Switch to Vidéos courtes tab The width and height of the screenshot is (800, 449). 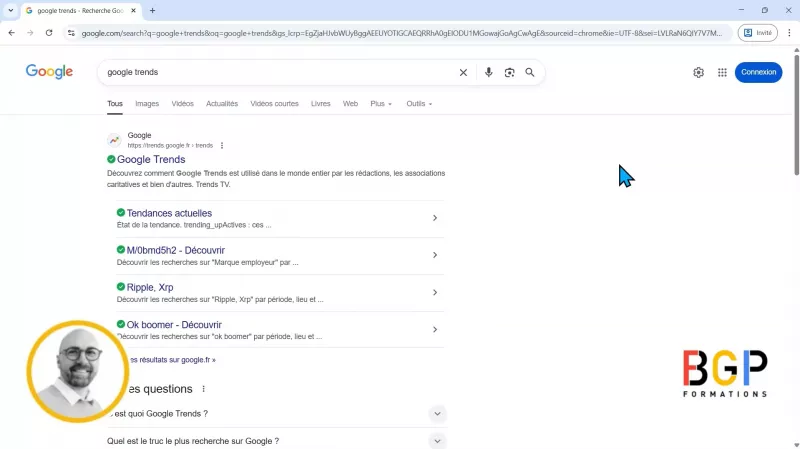[x=274, y=104]
